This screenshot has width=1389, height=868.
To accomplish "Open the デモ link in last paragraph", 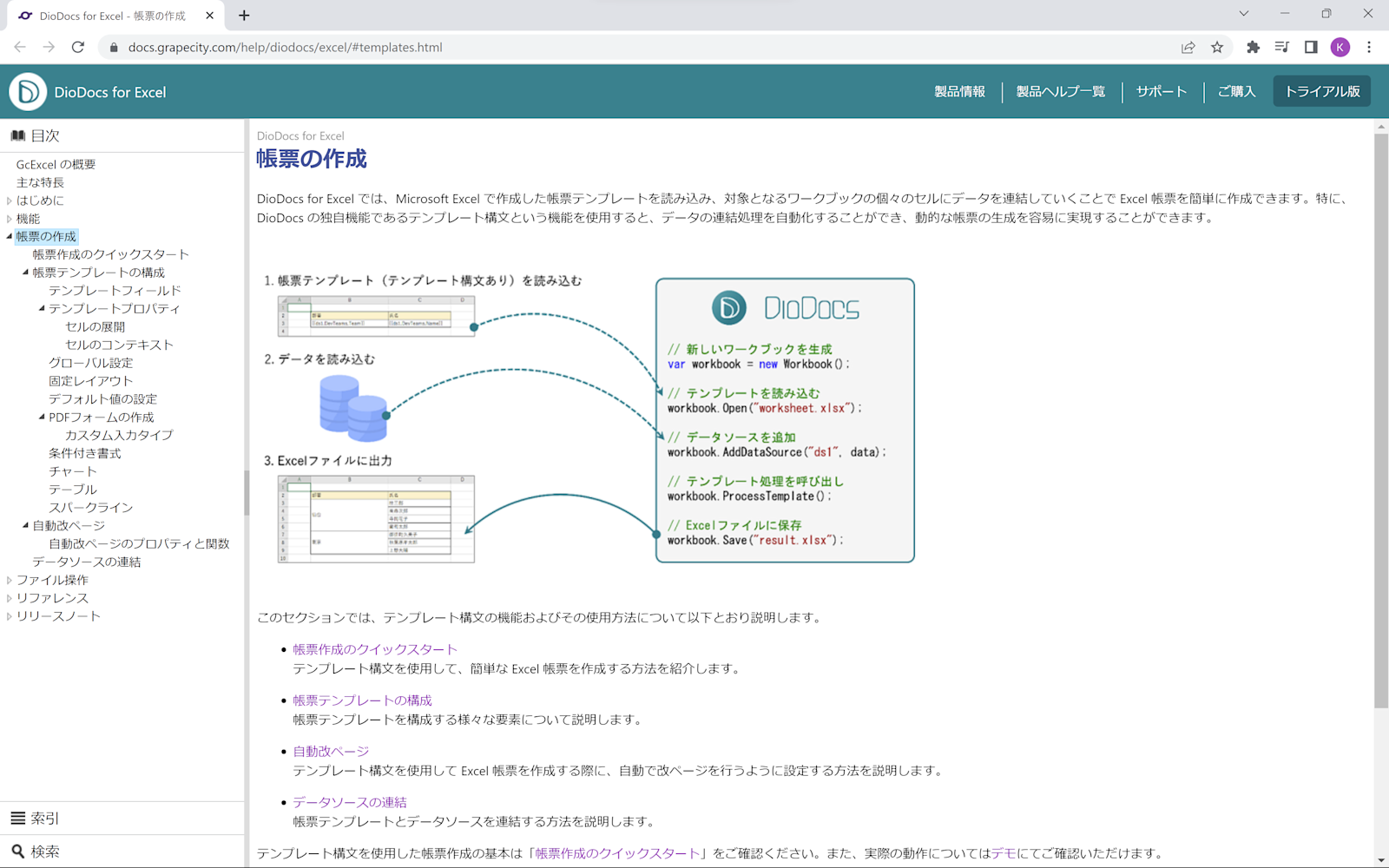I will pyautogui.click(x=1004, y=853).
